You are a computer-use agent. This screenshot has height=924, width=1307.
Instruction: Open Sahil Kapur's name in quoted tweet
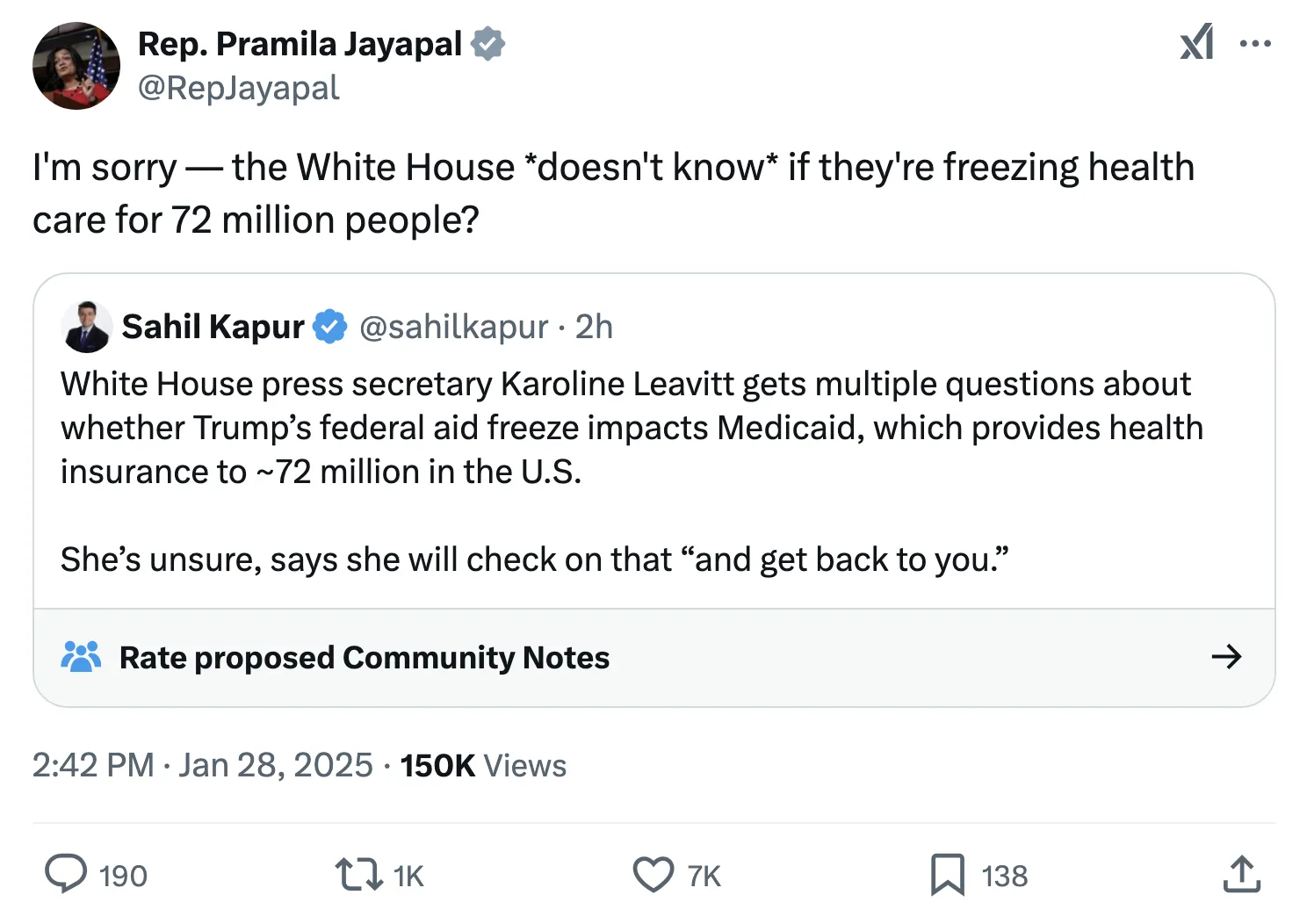213,327
